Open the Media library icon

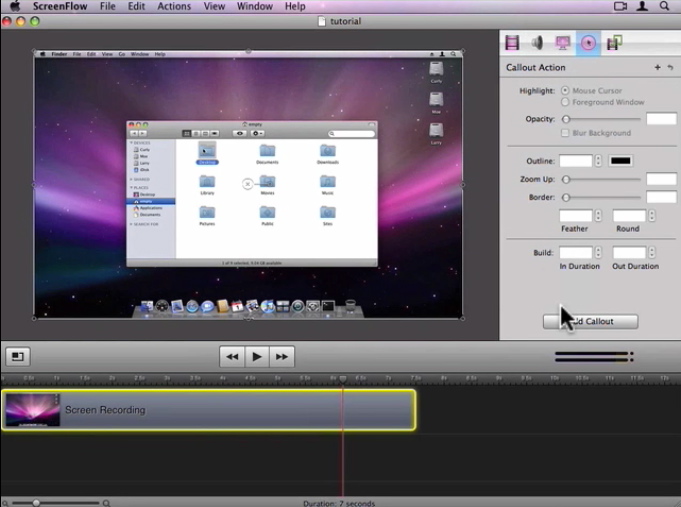[x=614, y=43]
